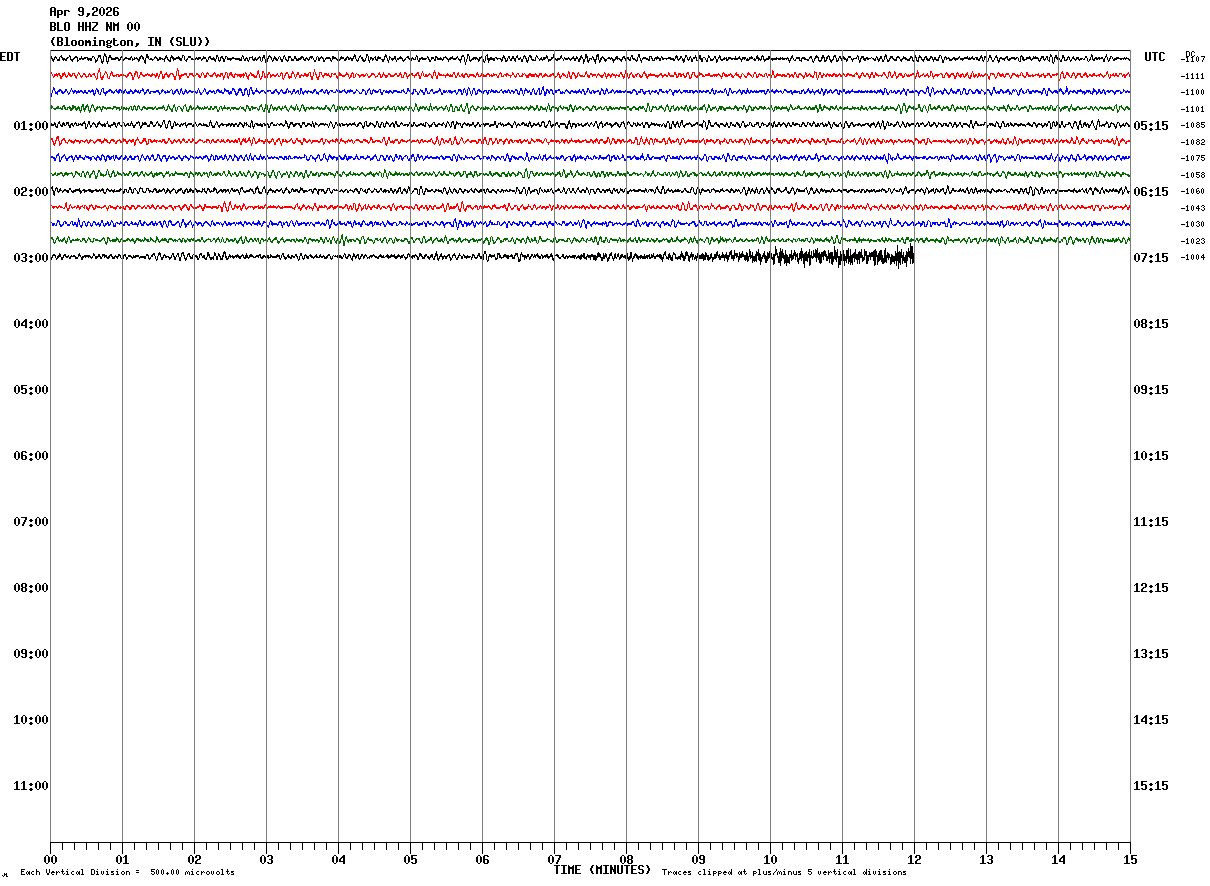
Task: Click the station code 'BLO HHZ NM 00'
Action: [x=95, y=27]
